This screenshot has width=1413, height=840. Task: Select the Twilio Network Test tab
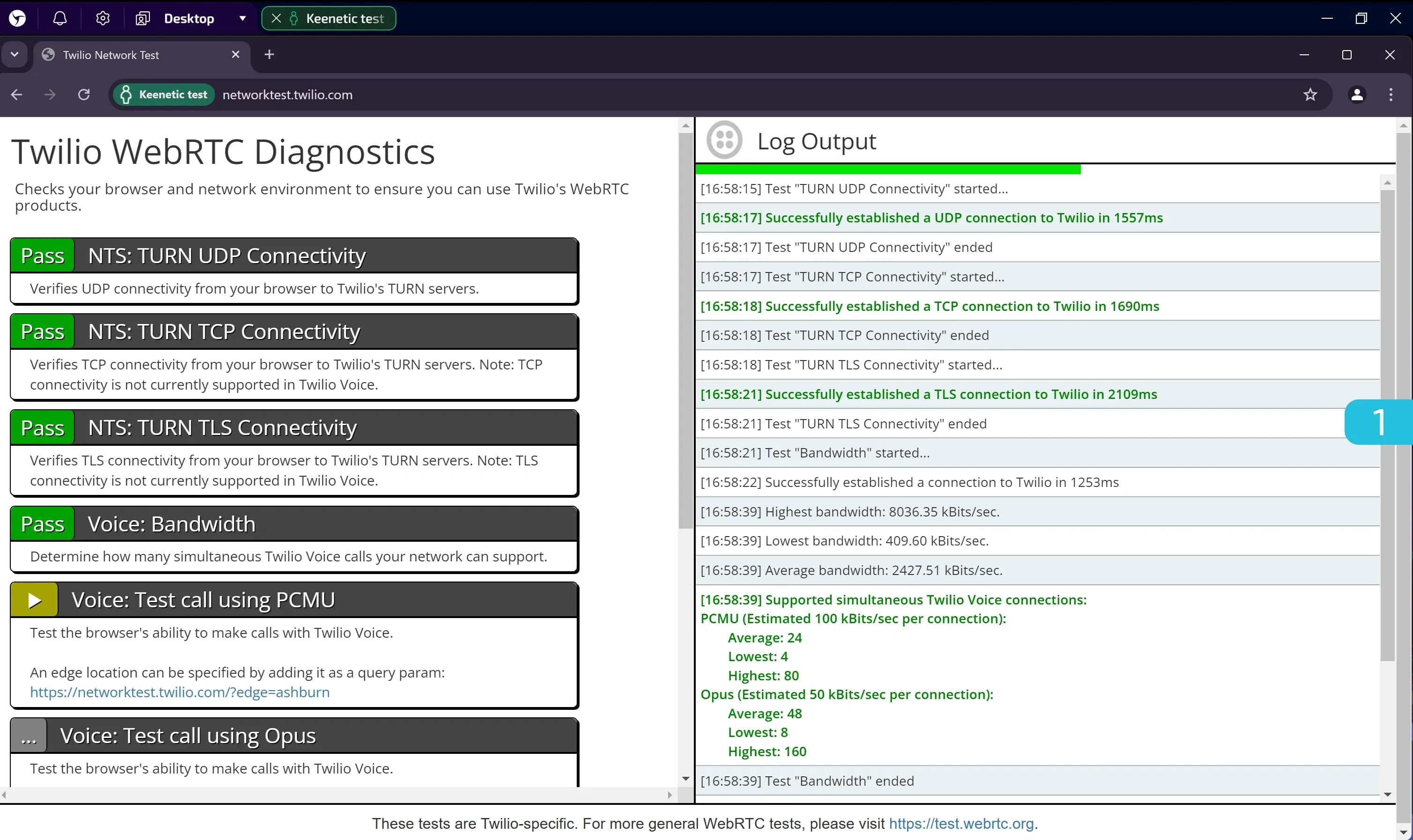pyautogui.click(x=111, y=55)
